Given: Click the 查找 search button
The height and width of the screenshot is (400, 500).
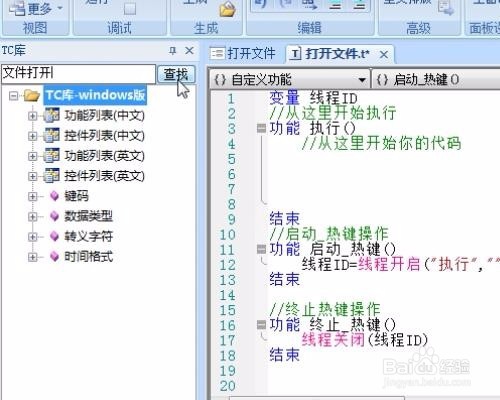Looking at the screenshot, I should tap(176, 74).
